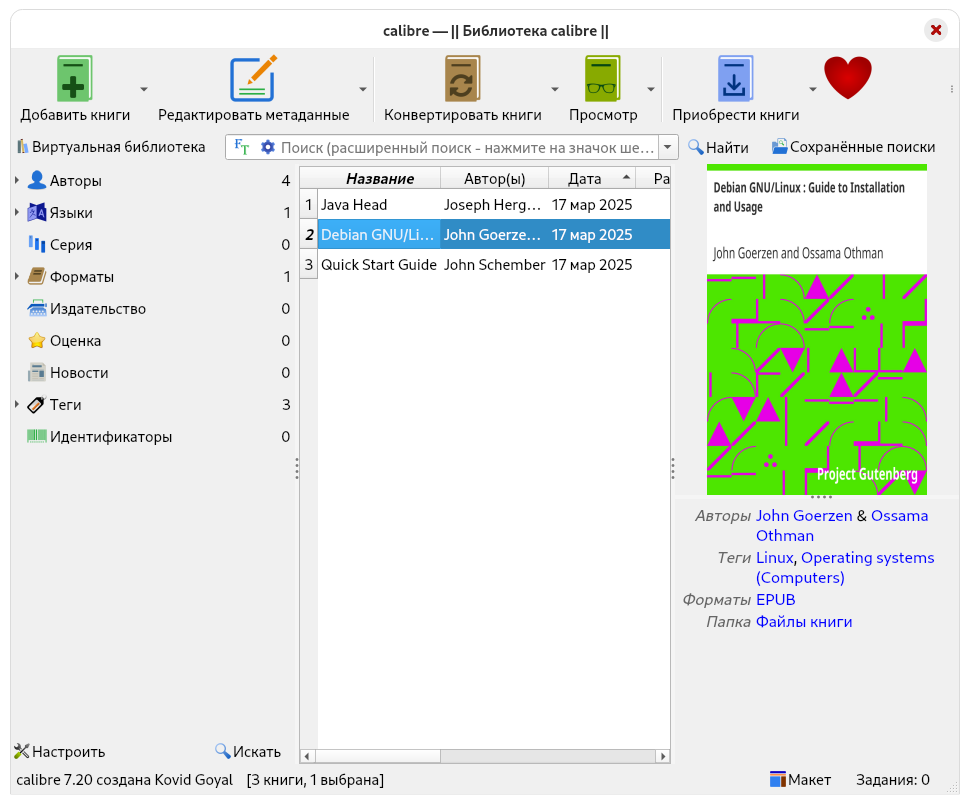970x805 pixels.
Task: Open the EPUB format link
Action: pos(776,600)
